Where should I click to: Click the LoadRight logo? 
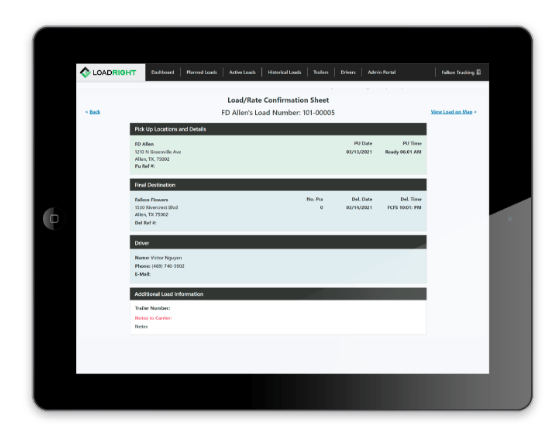(x=108, y=73)
